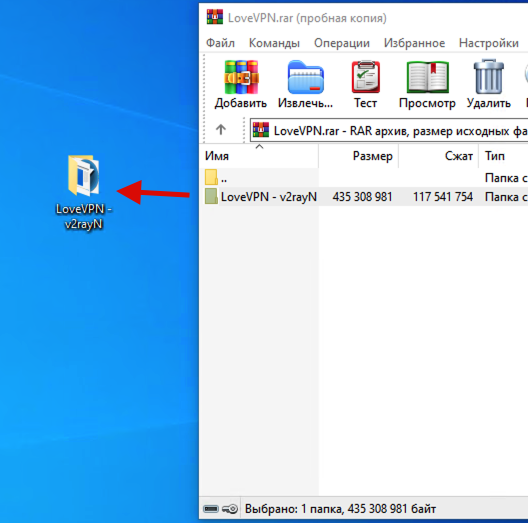Click folder icon of LoveVPN - v2rayN row
Viewport: 528px width, 523px height.
click(x=211, y=196)
